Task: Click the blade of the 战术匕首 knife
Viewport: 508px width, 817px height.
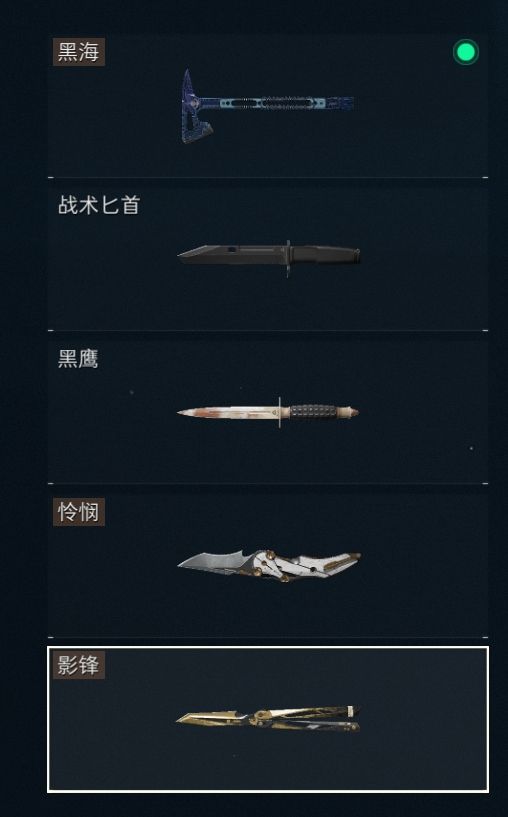Action: (x=230, y=254)
